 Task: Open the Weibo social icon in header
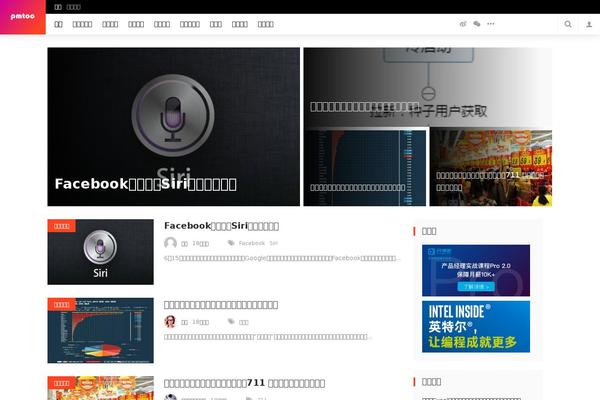(x=463, y=24)
